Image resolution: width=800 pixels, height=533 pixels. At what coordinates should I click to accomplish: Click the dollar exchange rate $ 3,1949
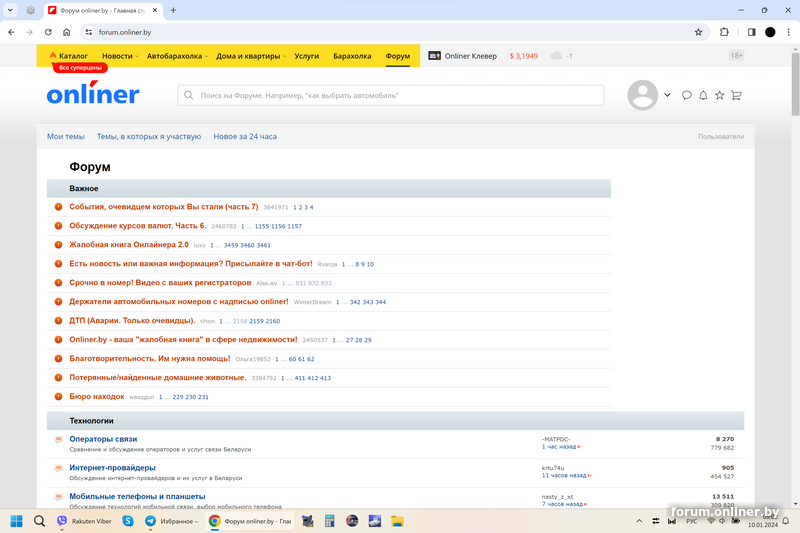(x=523, y=56)
